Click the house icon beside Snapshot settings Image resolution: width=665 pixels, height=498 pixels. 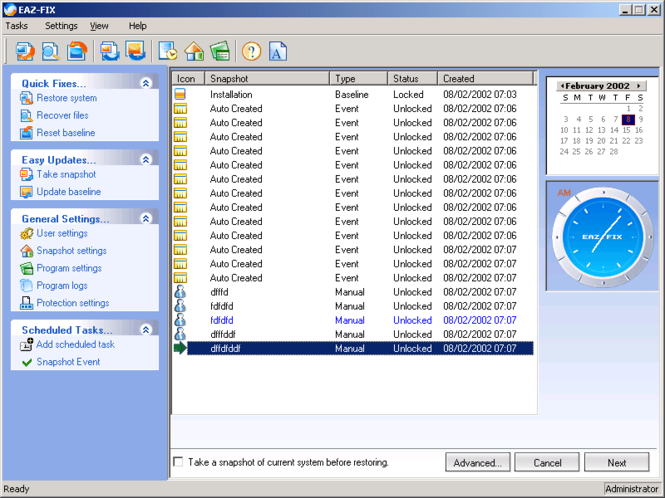(x=26, y=251)
